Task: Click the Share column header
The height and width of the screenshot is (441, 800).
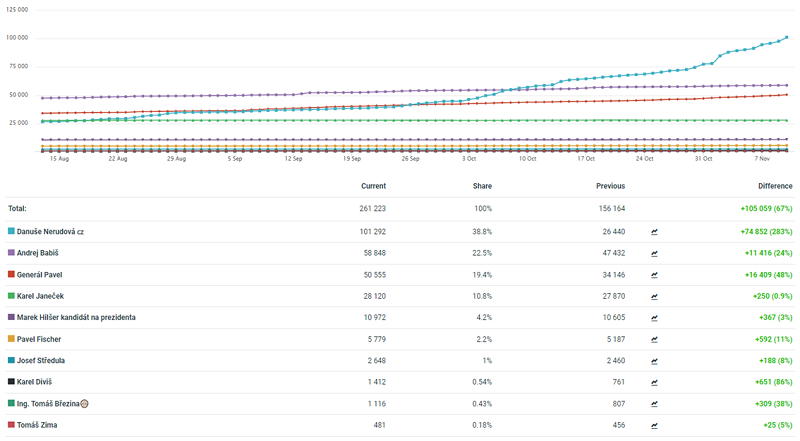Action: point(482,186)
